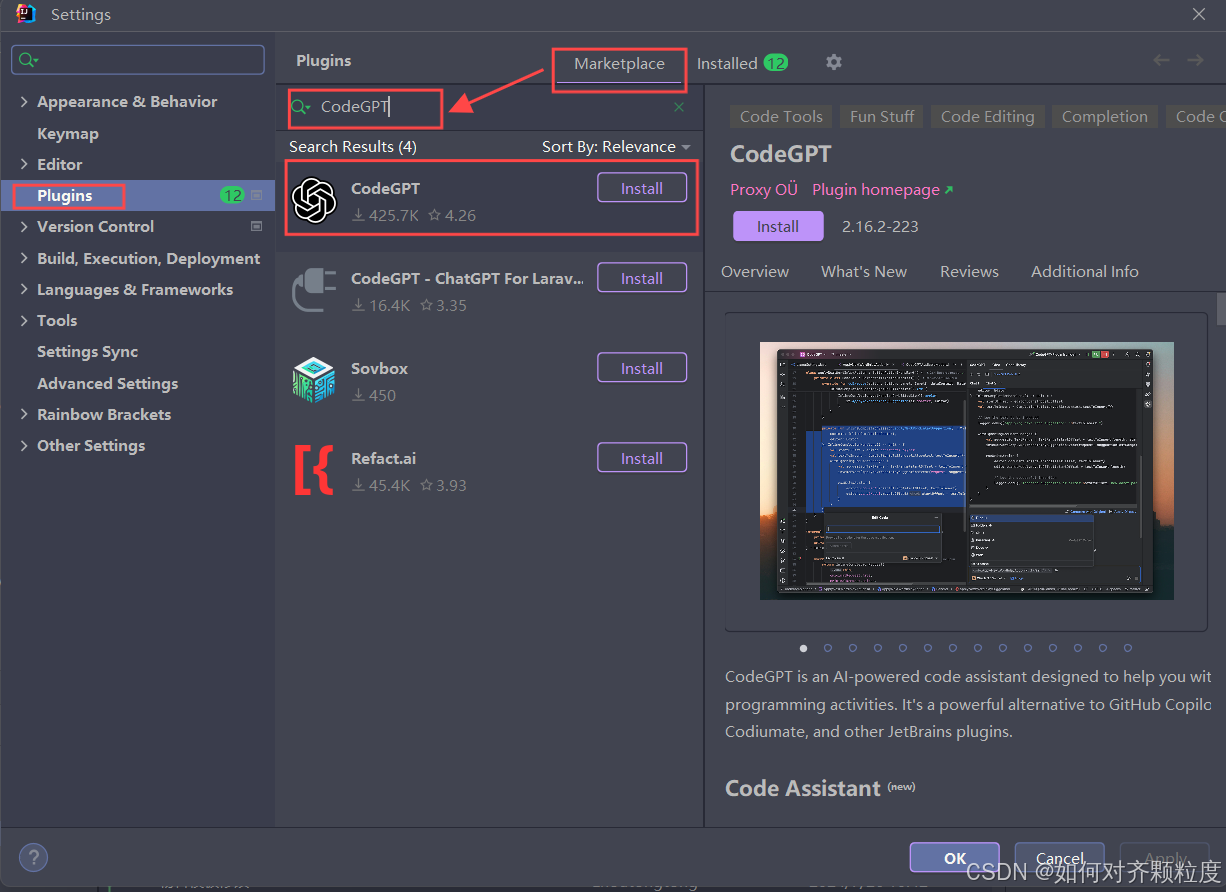Click the Completion tag
1226x892 pixels.
point(1105,117)
